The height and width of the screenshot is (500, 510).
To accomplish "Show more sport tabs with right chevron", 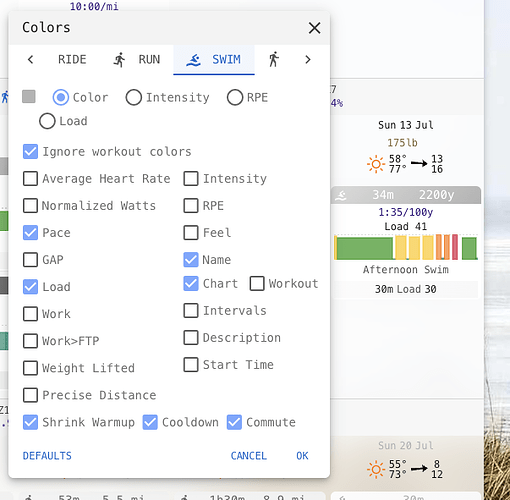I will coord(308,60).
